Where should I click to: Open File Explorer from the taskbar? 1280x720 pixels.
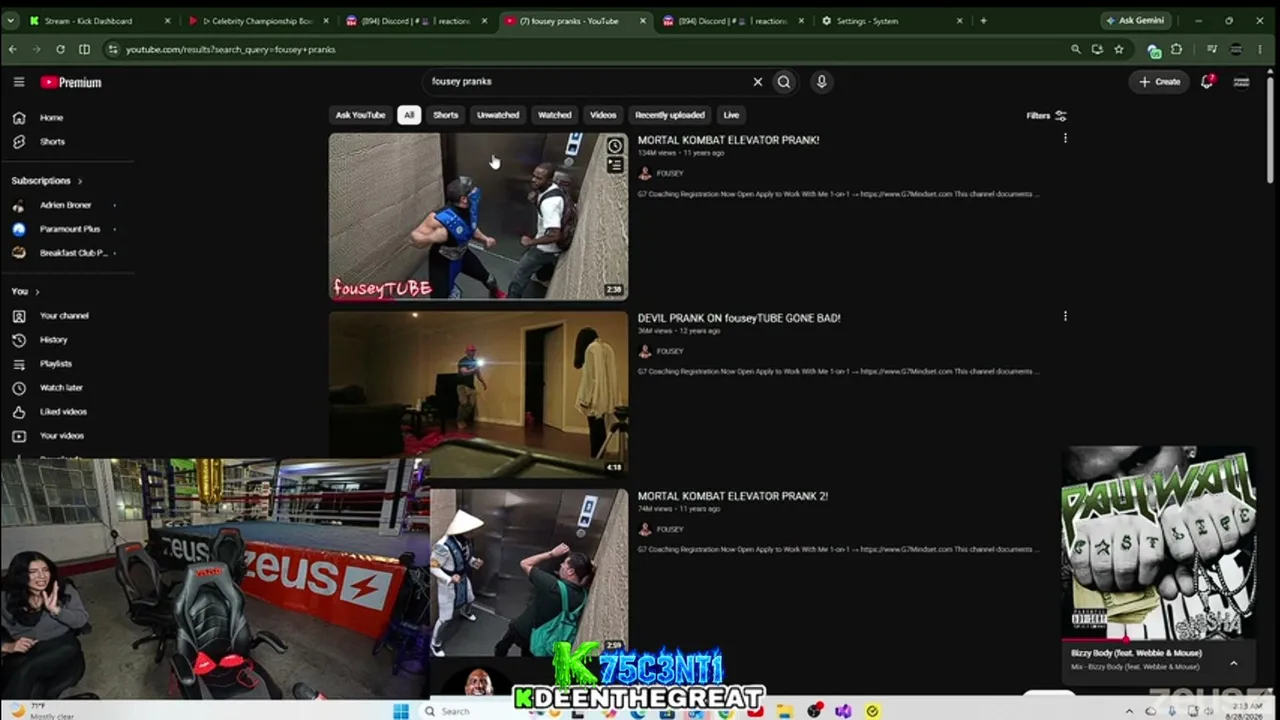785,711
